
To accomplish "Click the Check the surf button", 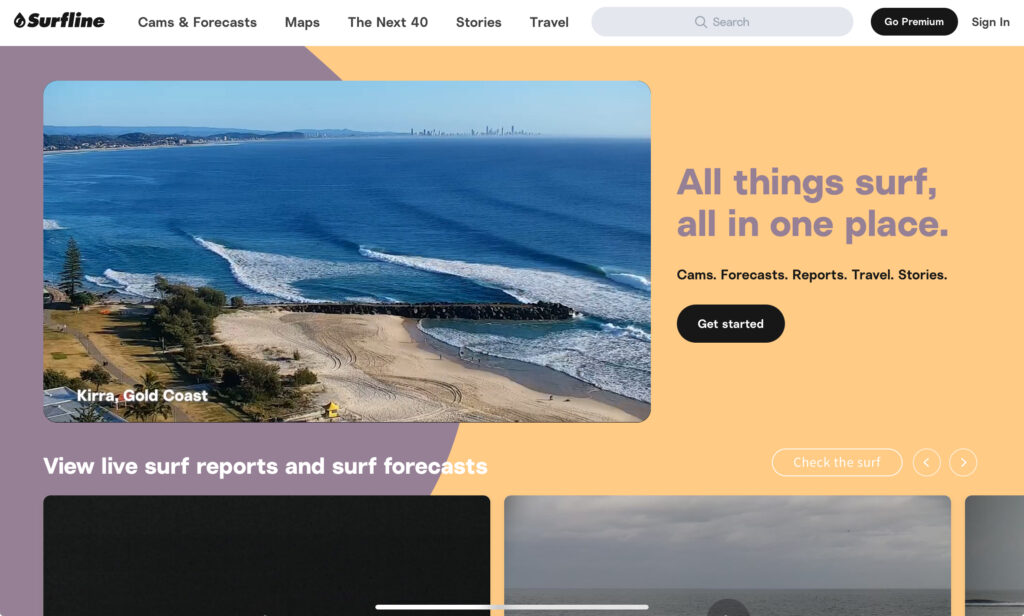I will pyautogui.click(x=837, y=462).
